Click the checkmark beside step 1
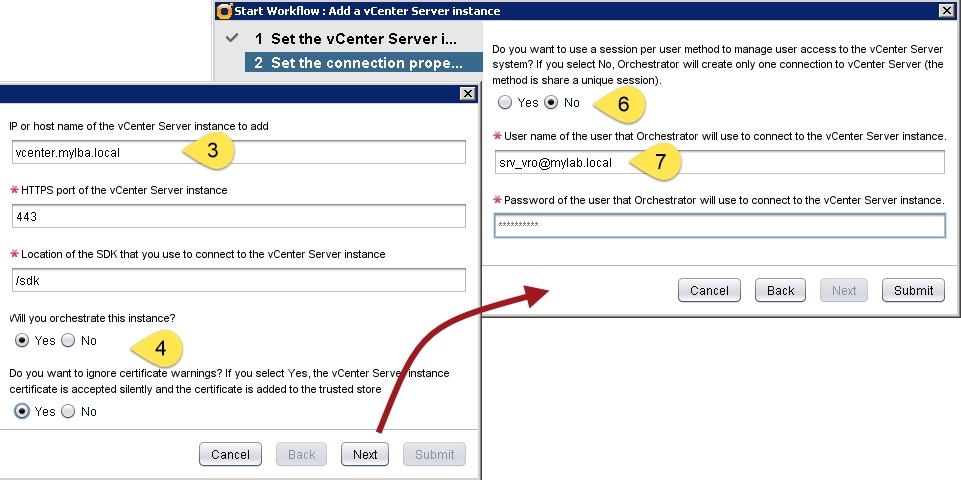This screenshot has height=480, width=961. pyautogui.click(x=232, y=38)
